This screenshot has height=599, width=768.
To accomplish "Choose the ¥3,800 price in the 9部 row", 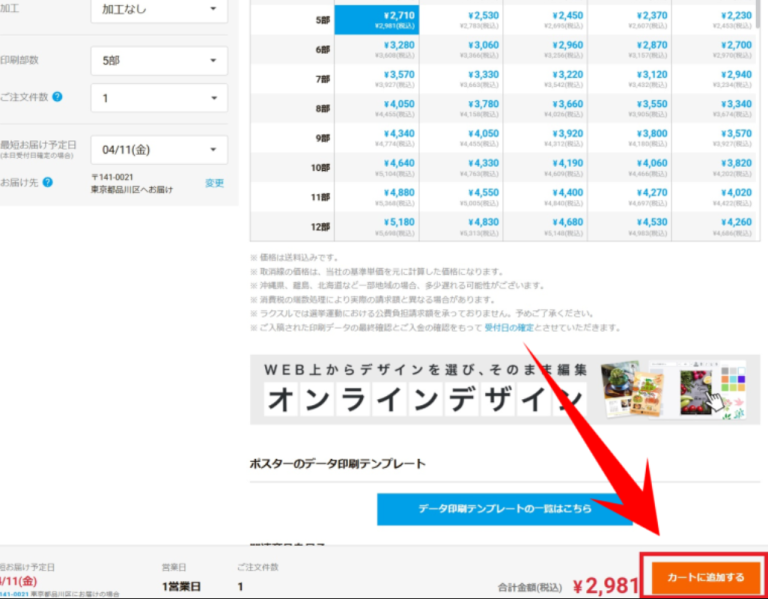I will click(630, 138).
